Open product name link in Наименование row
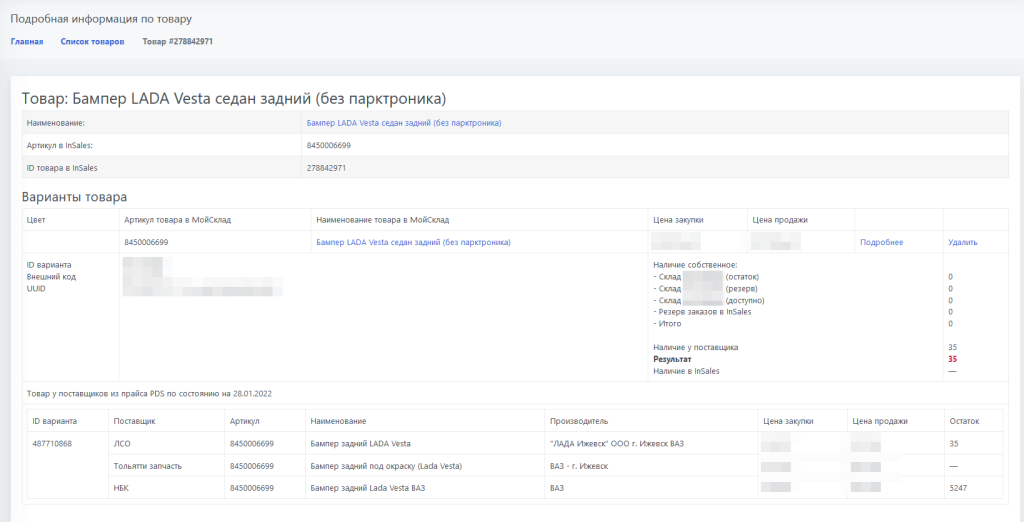 click(x=403, y=123)
